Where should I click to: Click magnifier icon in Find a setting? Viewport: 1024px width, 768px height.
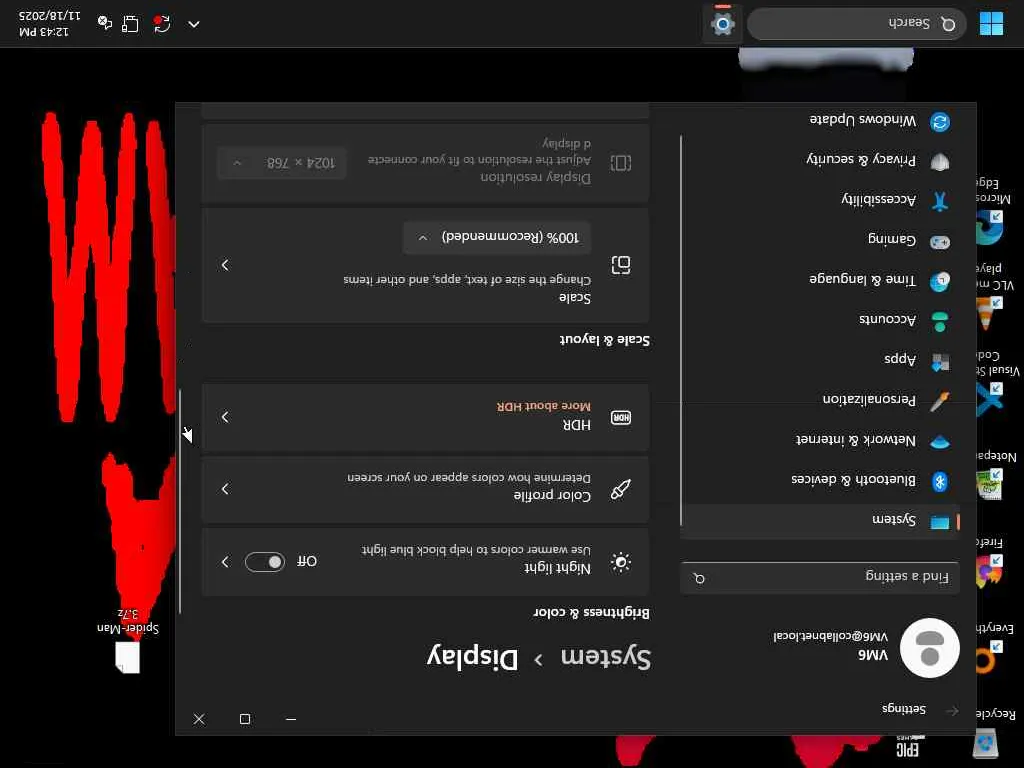pyautogui.click(x=699, y=578)
